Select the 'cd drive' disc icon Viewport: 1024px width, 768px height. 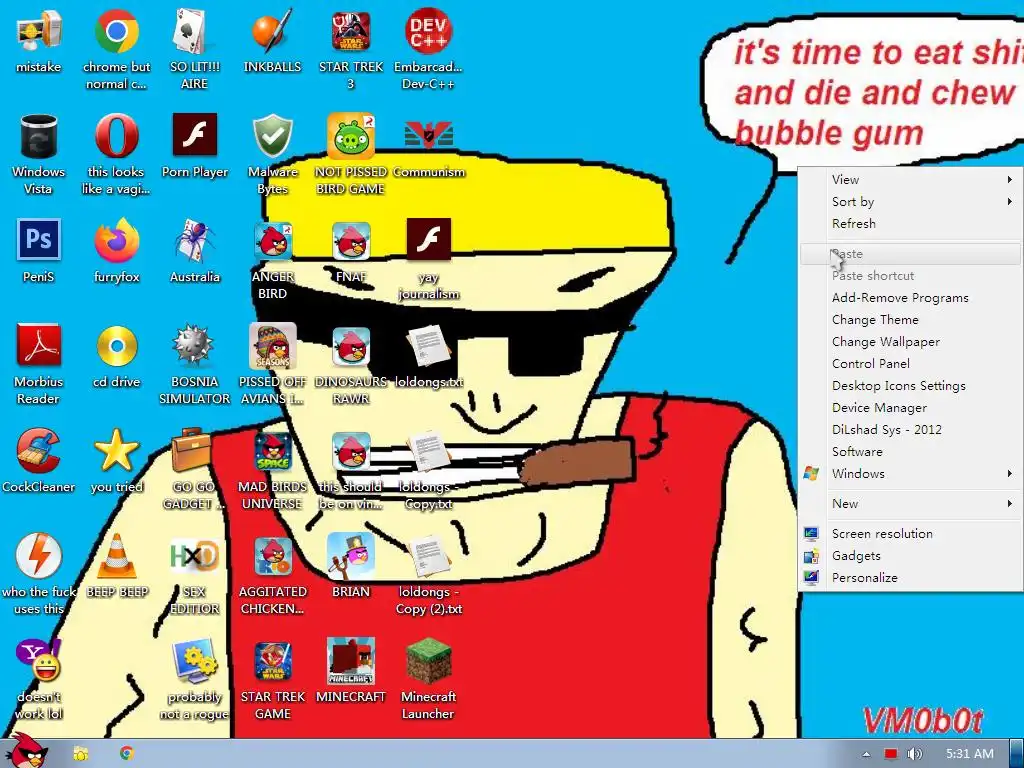click(x=116, y=357)
